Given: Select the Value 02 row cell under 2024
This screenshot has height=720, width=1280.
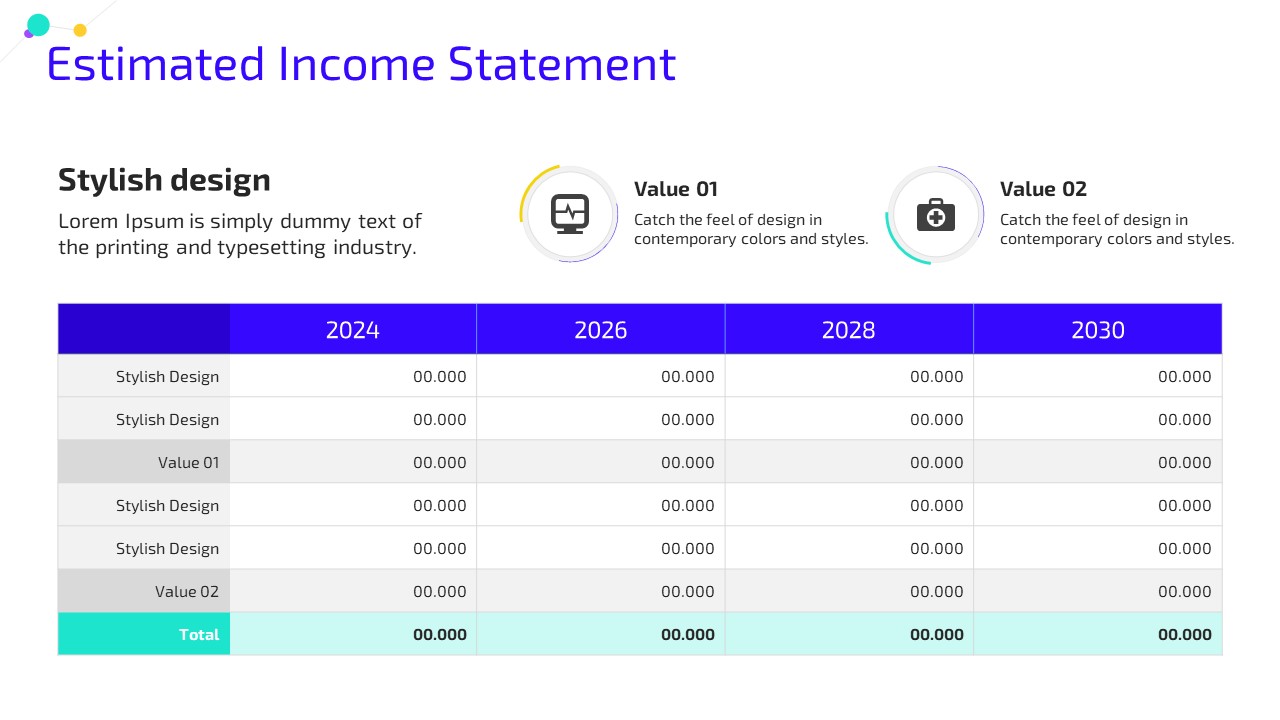Looking at the screenshot, I should 353,591.
